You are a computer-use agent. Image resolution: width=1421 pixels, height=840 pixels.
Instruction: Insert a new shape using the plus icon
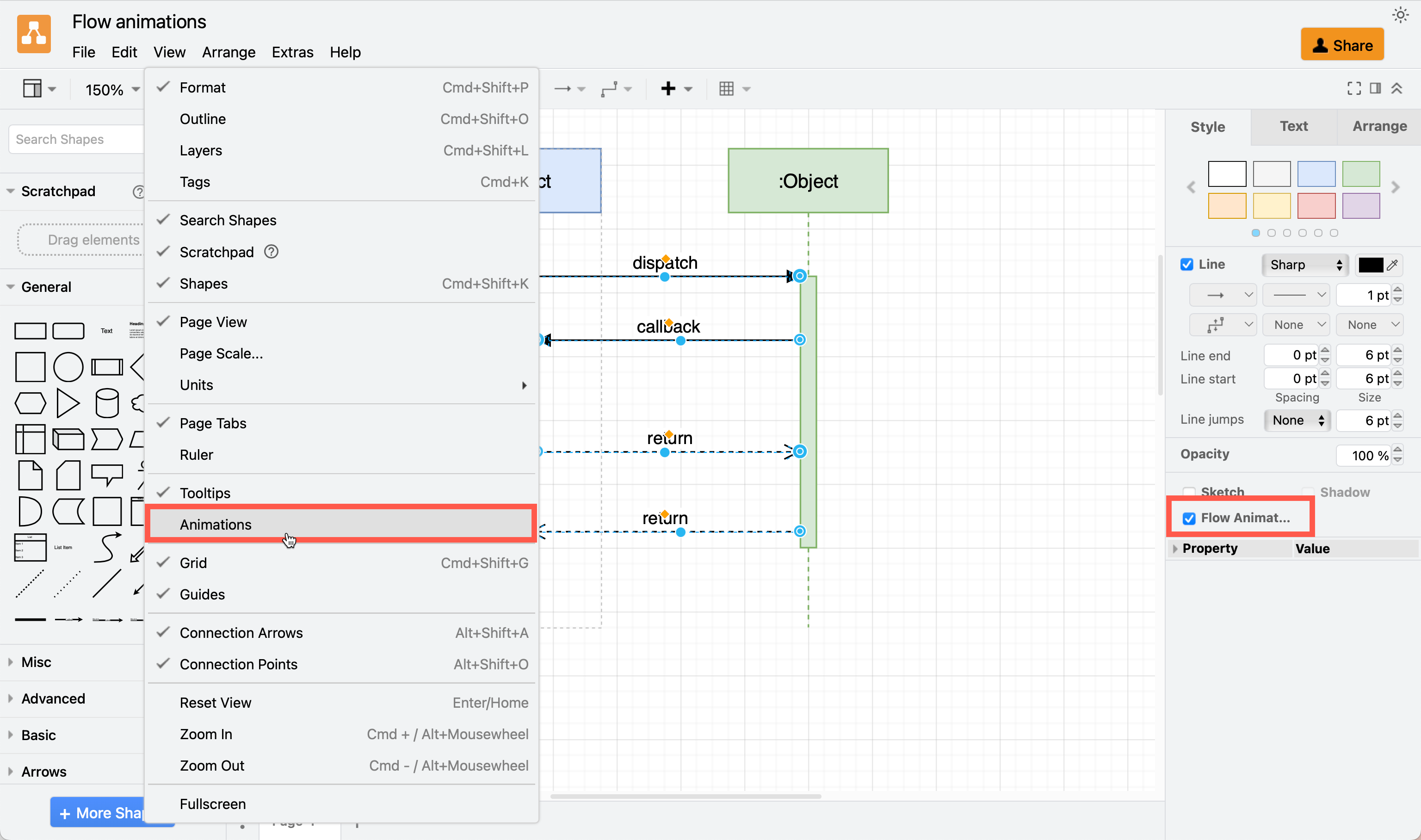point(669,88)
